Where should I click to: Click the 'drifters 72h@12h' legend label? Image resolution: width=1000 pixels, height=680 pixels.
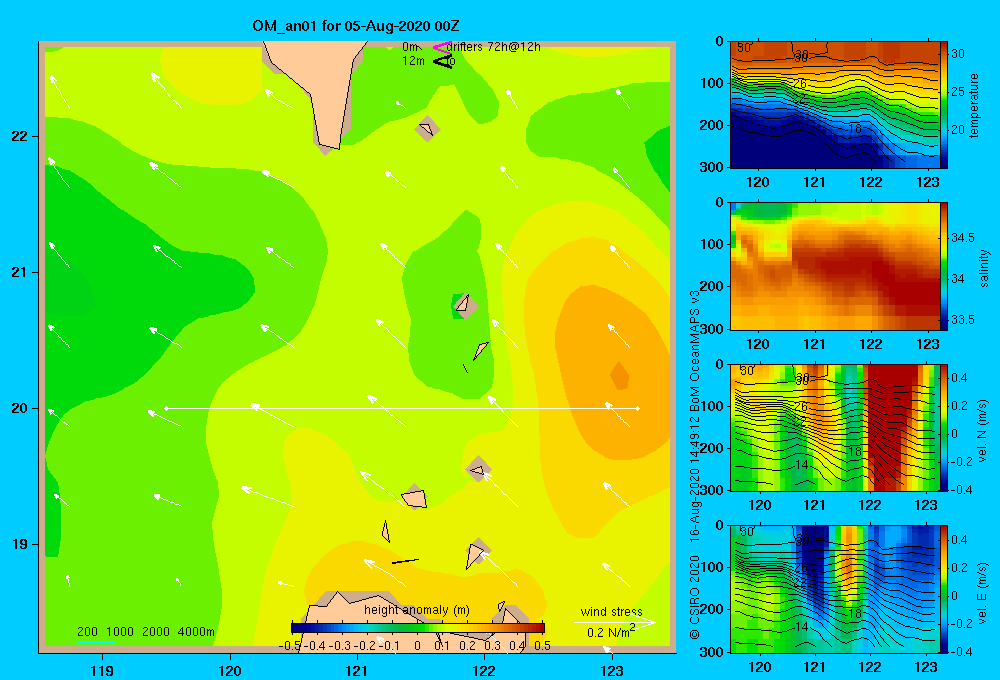(x=494, y=47)
